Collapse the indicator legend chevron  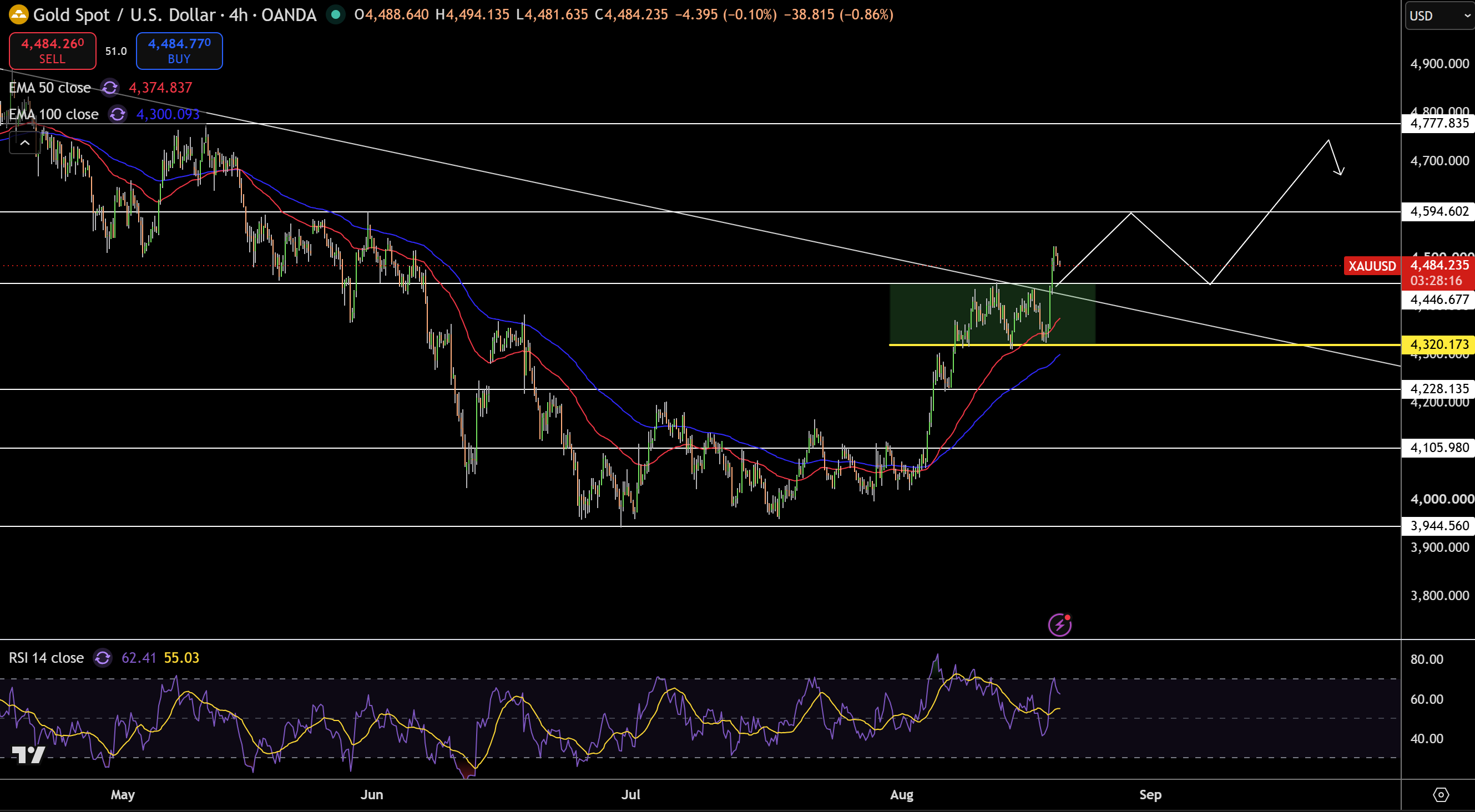24,143
